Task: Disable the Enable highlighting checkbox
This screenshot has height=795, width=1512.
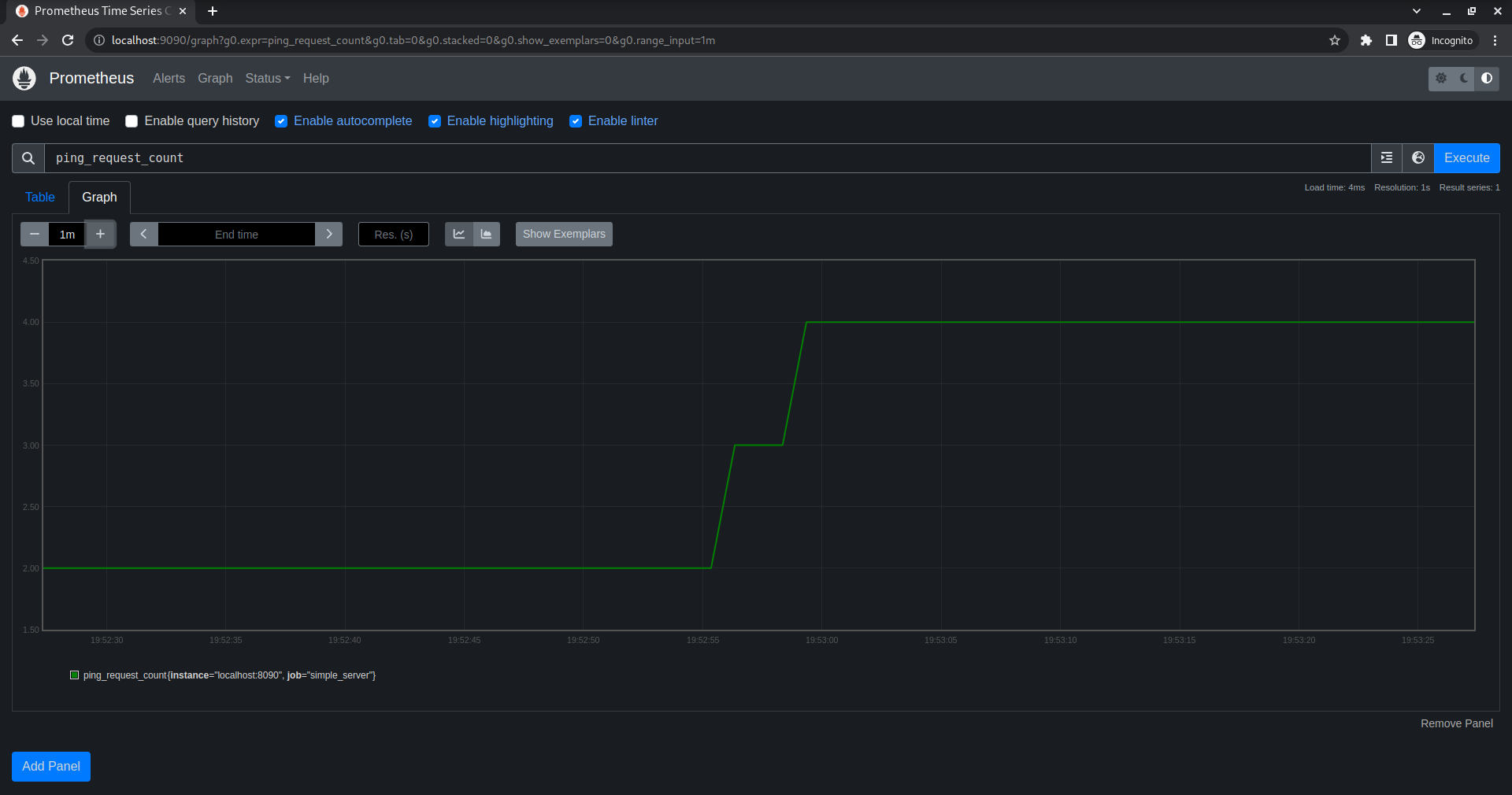Action: pos(435,121)
